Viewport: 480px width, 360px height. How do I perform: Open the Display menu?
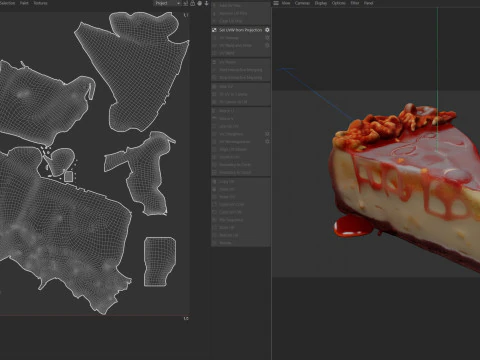(x=321, y=3)
